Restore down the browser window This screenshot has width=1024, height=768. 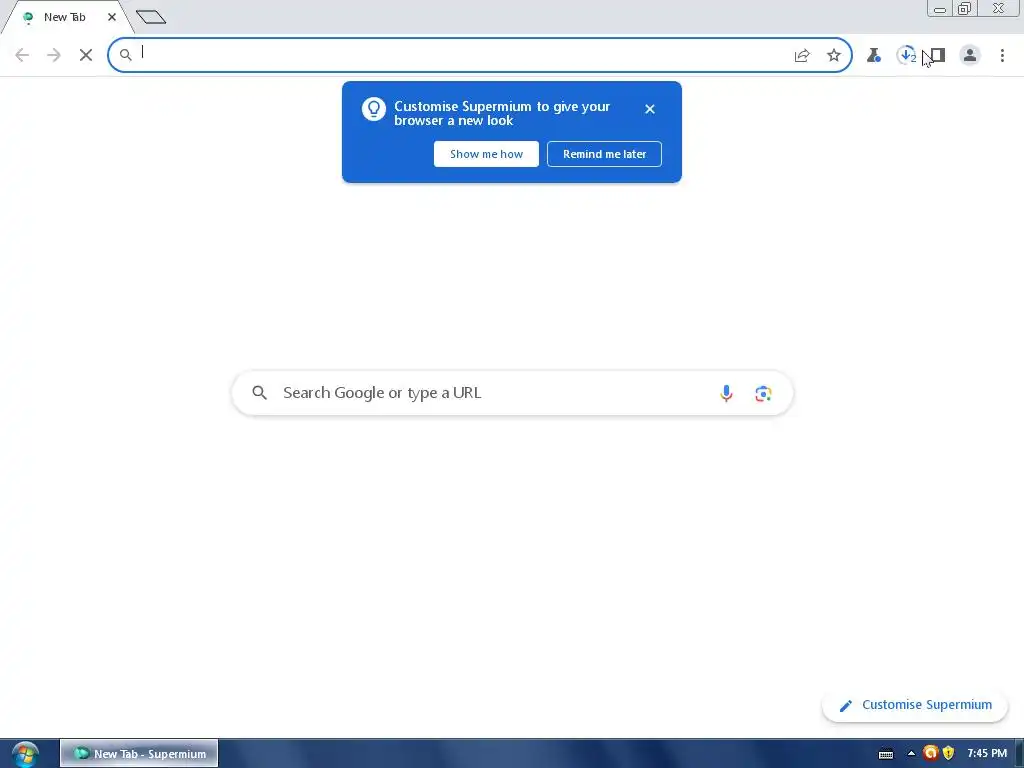965,8
